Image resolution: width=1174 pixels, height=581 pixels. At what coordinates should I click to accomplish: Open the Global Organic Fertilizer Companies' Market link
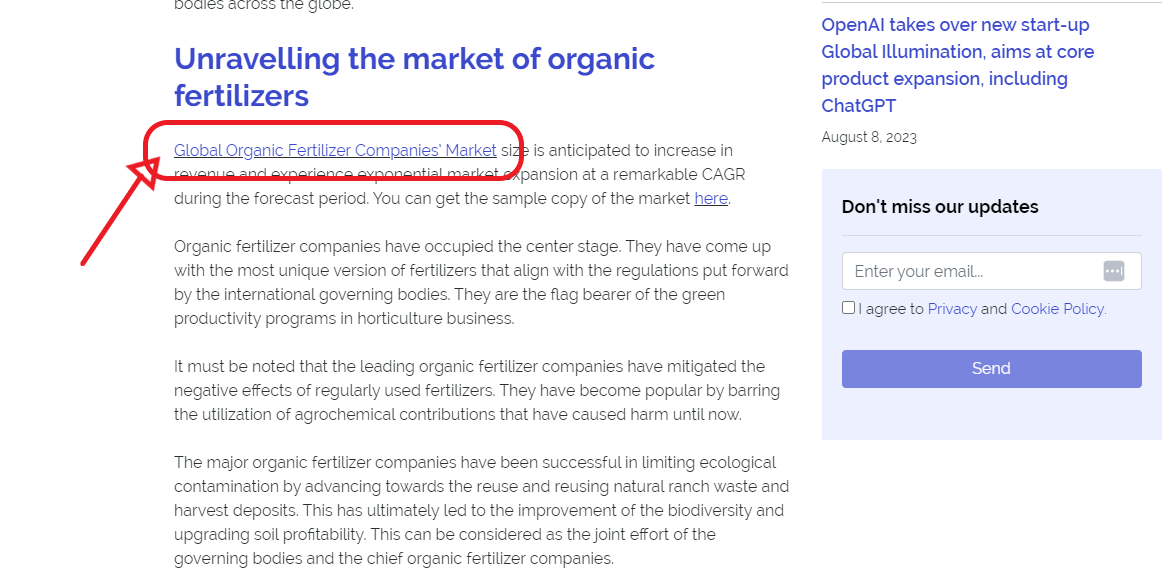click(x=335, y=150)
